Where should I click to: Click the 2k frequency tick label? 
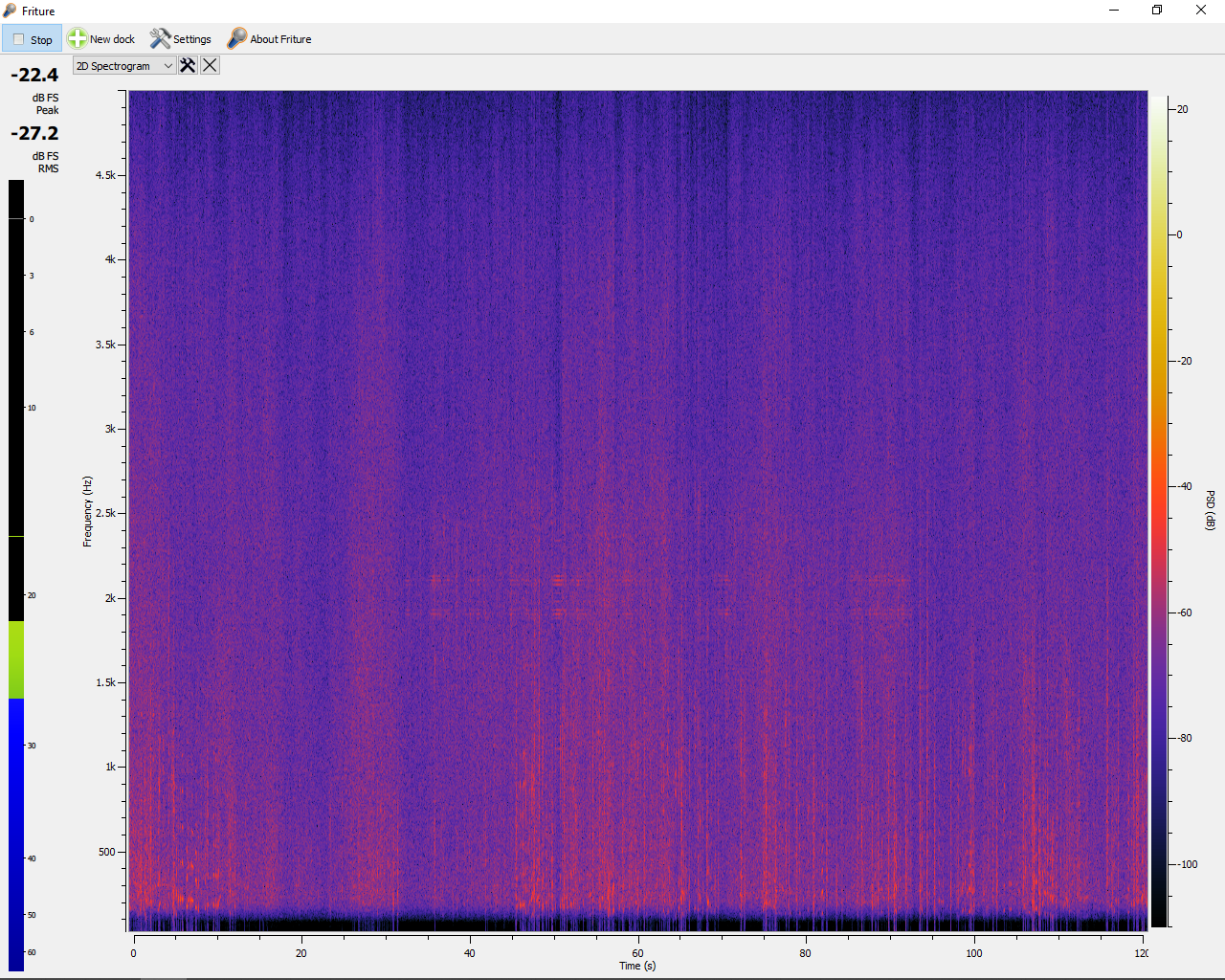pyautogui.click(x=110, y=598)
